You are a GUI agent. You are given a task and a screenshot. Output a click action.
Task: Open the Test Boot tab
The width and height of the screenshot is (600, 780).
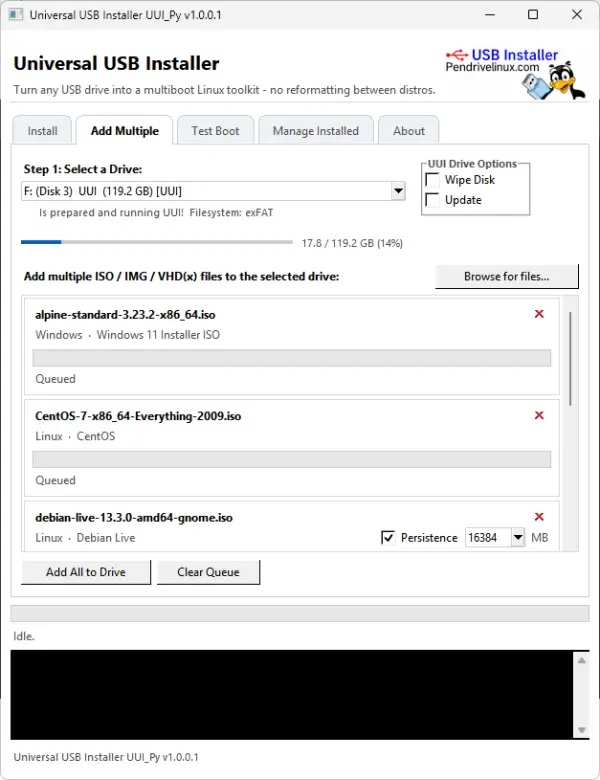pos(215,131)
